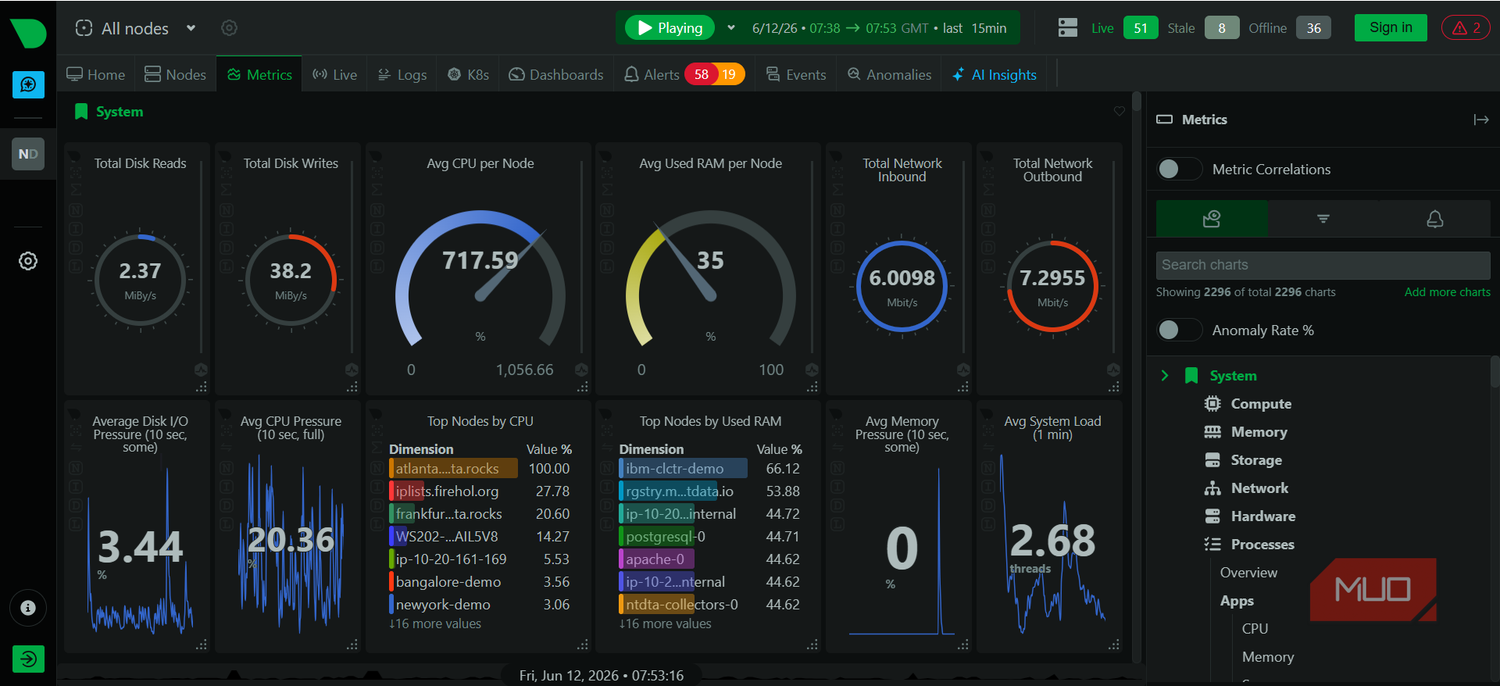Image resolution: width=1500 pixels, height=686 pixels.
Task: Open settings gear in left sidebar
Action: 28,261
